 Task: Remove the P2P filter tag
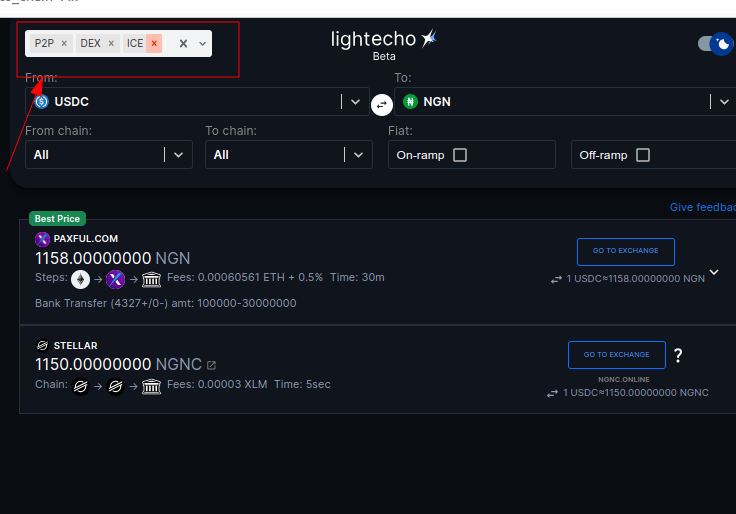tap(64, 43)
